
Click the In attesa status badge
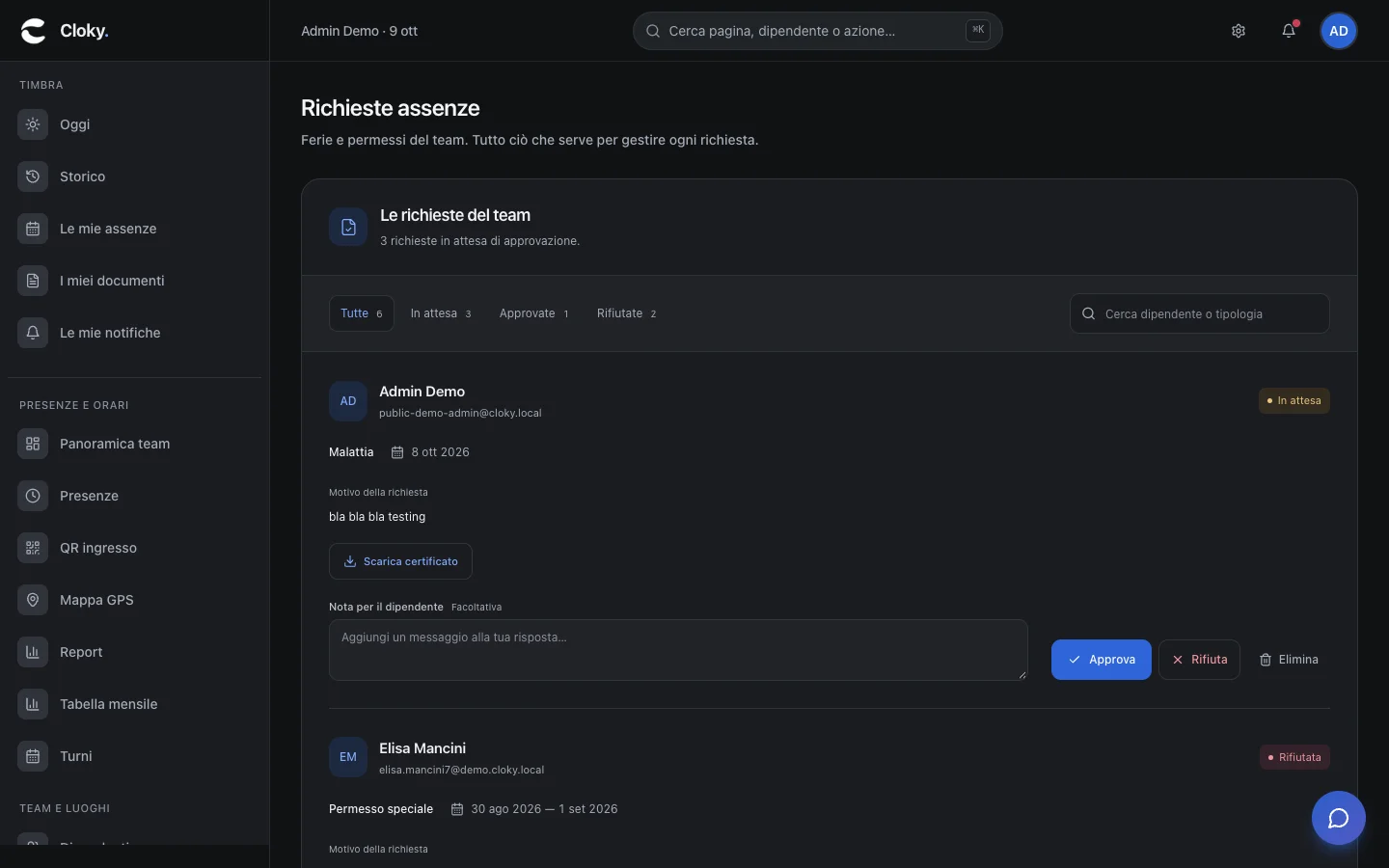tap(1294, 400)
